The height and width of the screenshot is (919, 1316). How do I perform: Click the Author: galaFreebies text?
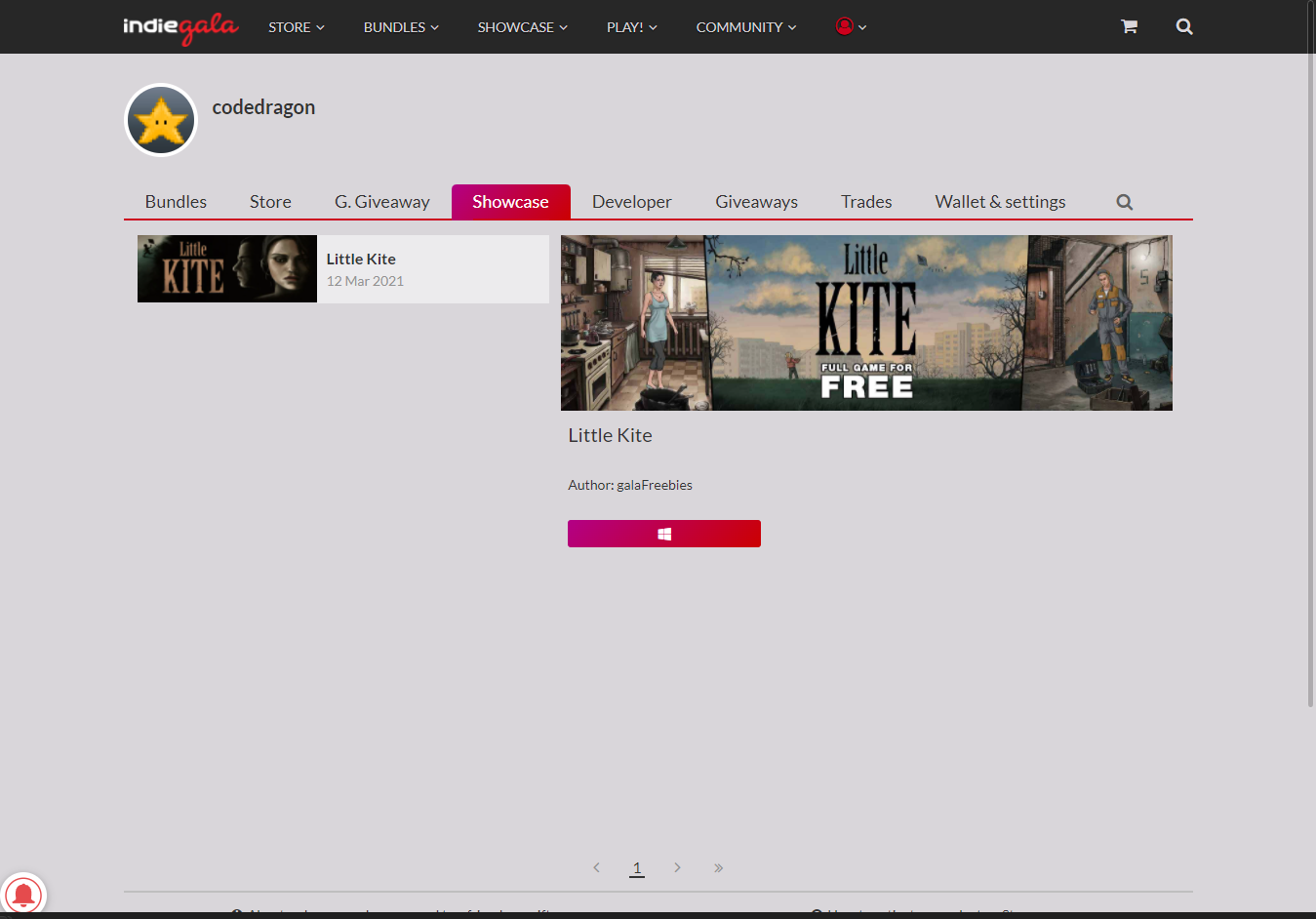tap(630, 485)
